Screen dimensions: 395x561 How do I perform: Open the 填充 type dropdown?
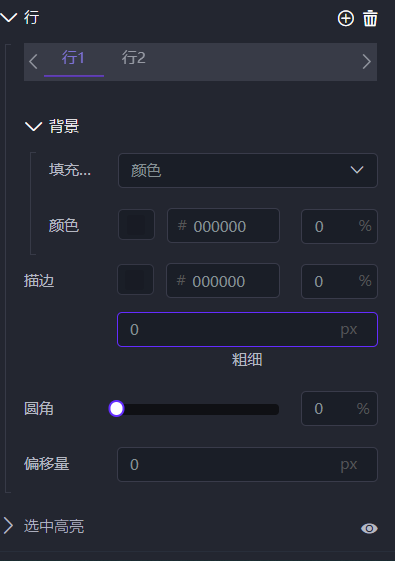click(x=248, y=170)
